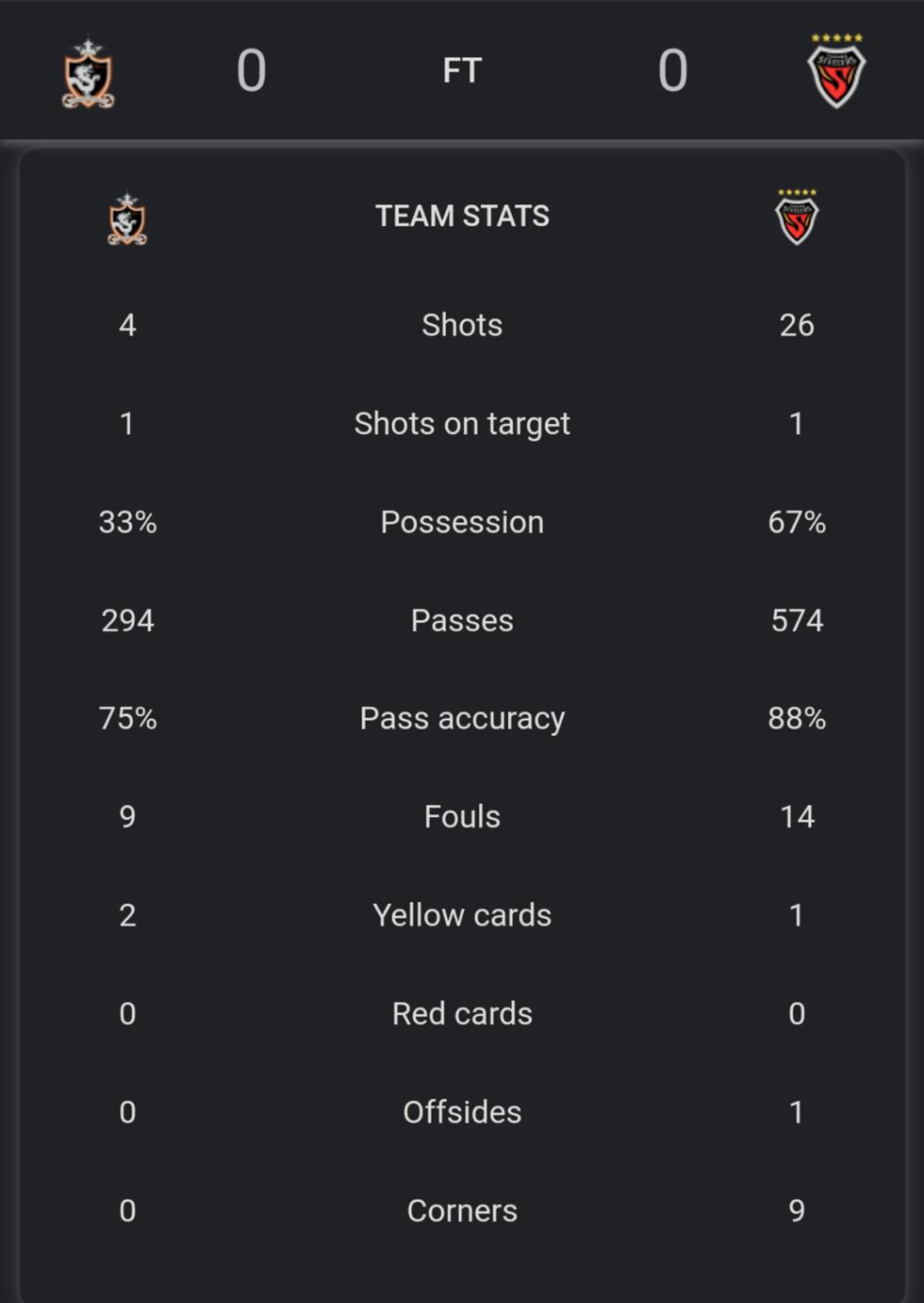Tap the home score 0 in header
Viewport: 924px width, 1303px height.
click(252, 70)
